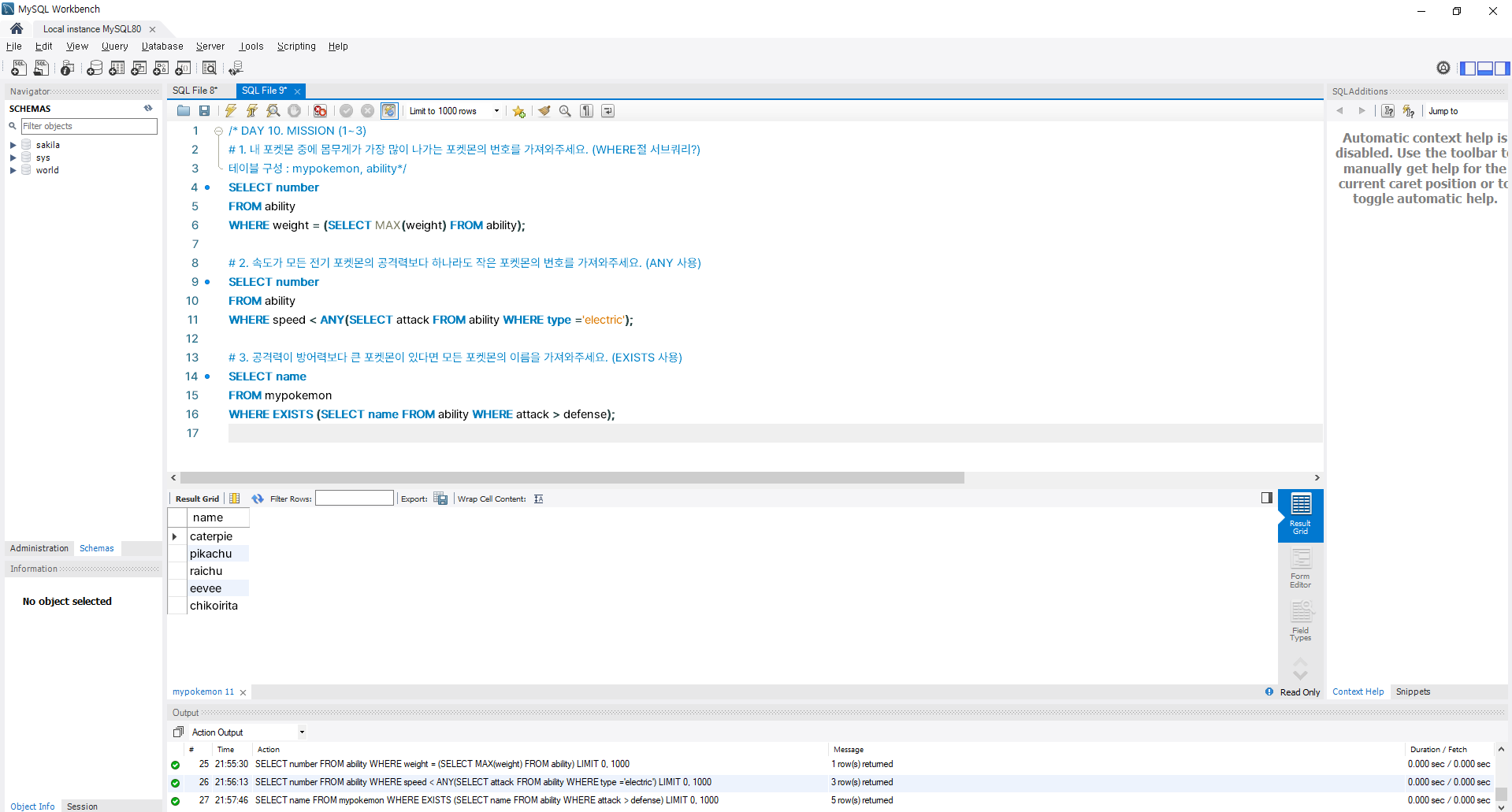Create a new view in active schema
Screen dimensions: 1512x812
click(139, 69)
